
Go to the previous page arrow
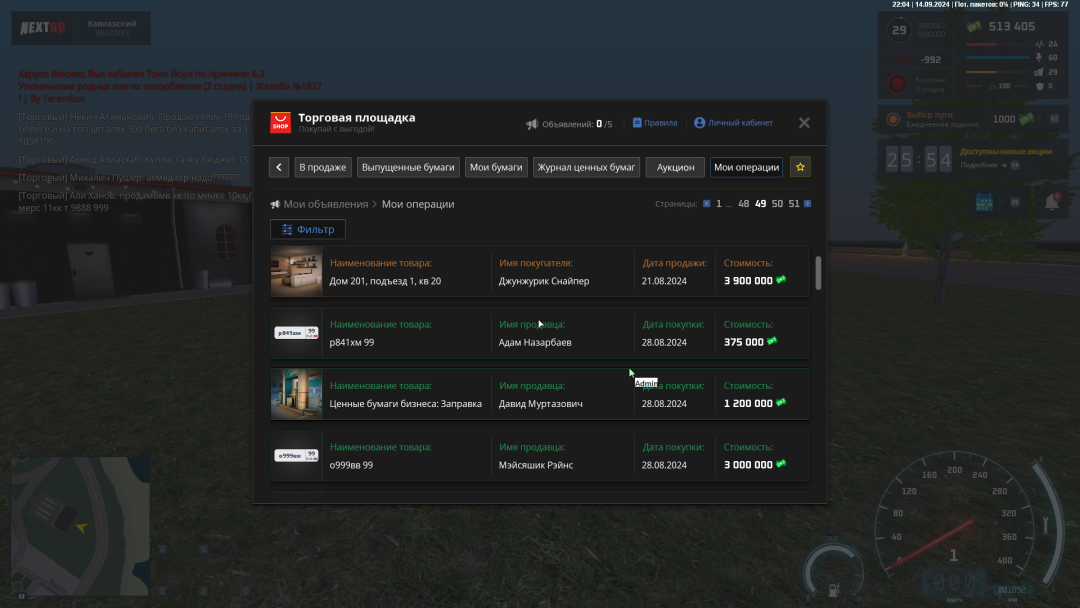707,204
